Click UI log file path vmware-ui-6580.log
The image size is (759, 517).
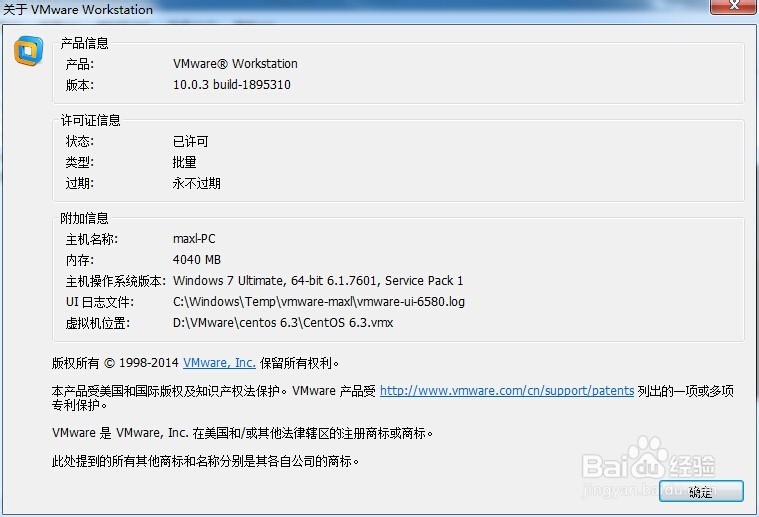(x=319, y=302)
